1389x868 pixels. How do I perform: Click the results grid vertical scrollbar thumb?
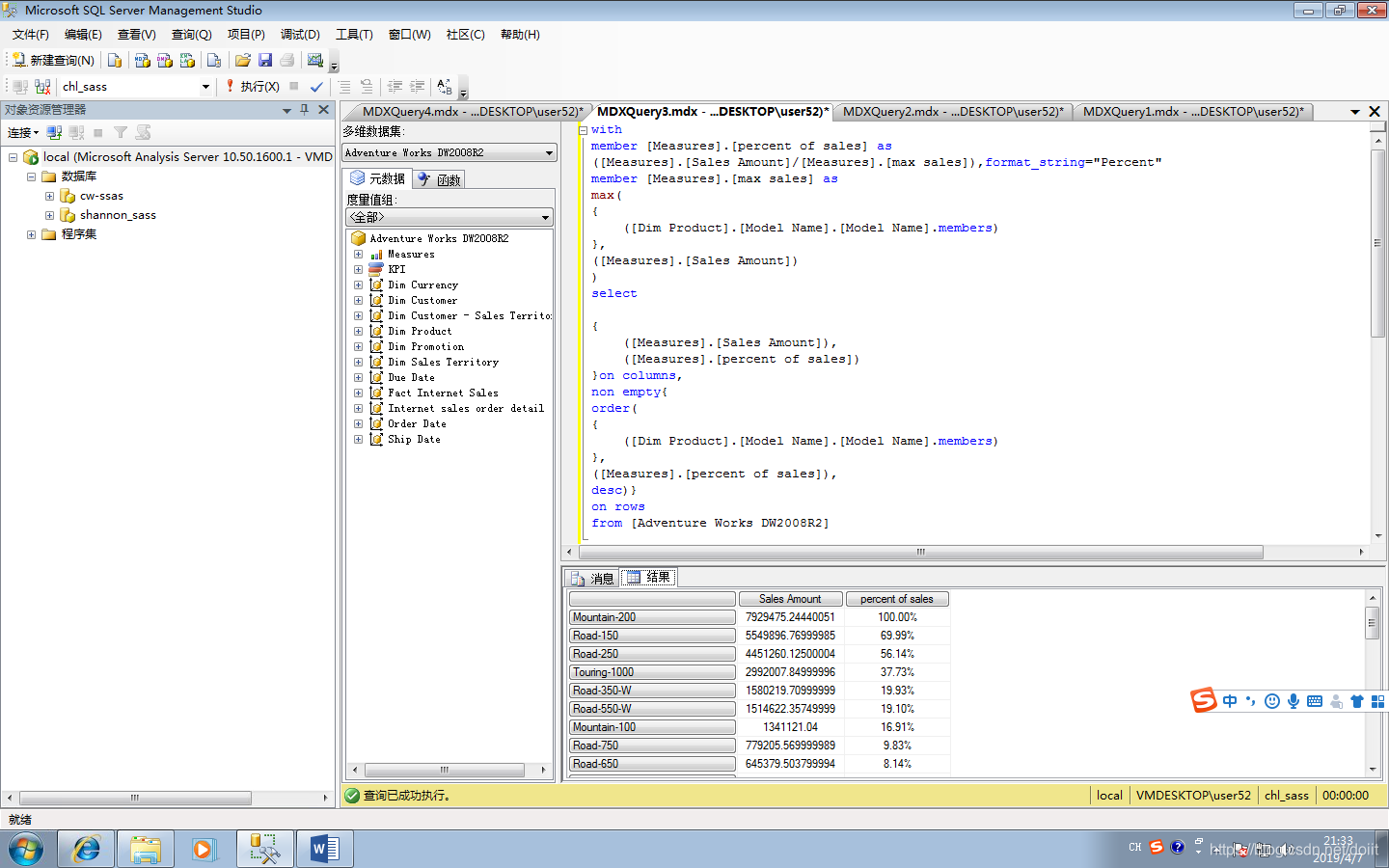click(x=1373, y=624)
